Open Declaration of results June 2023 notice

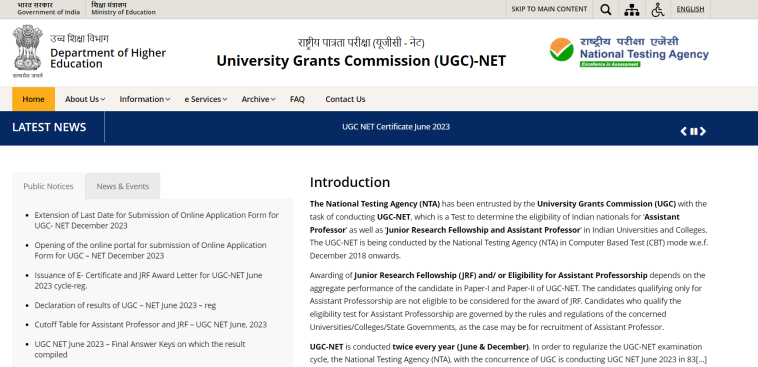125,305
